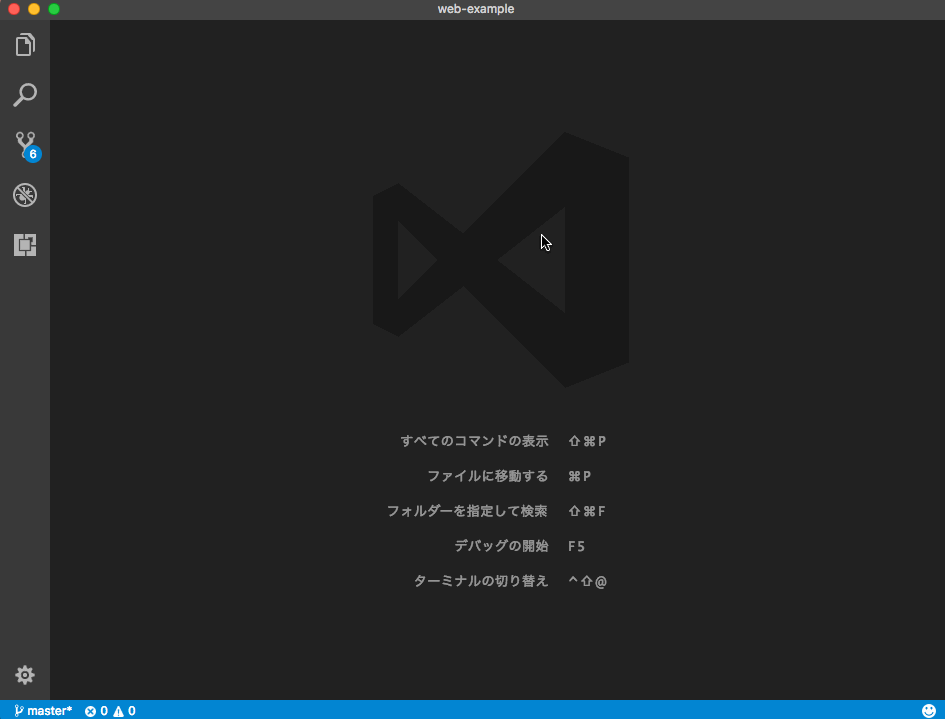Open the Debug view

pyautogui.click(x=25, y=195)
